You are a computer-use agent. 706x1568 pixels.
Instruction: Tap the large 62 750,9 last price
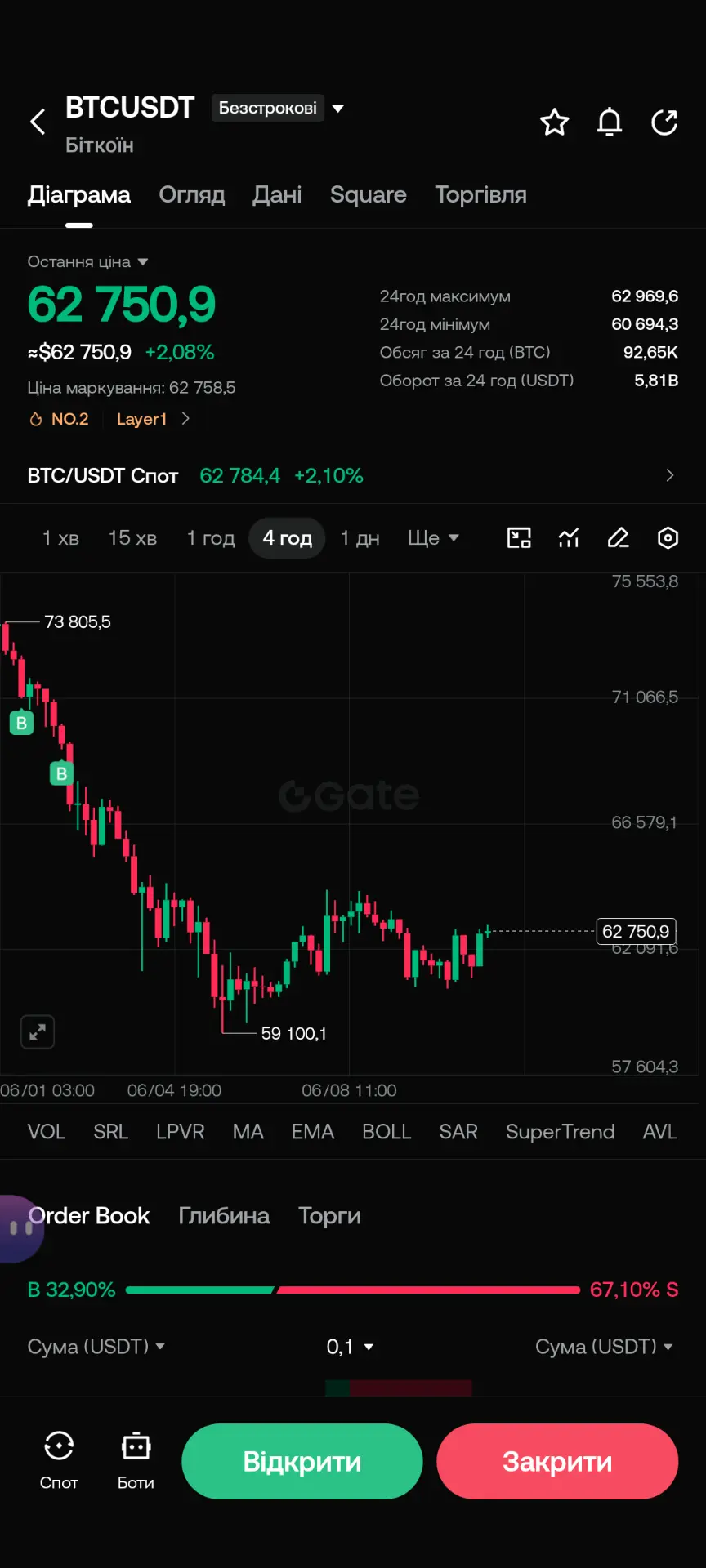[122, 305]
